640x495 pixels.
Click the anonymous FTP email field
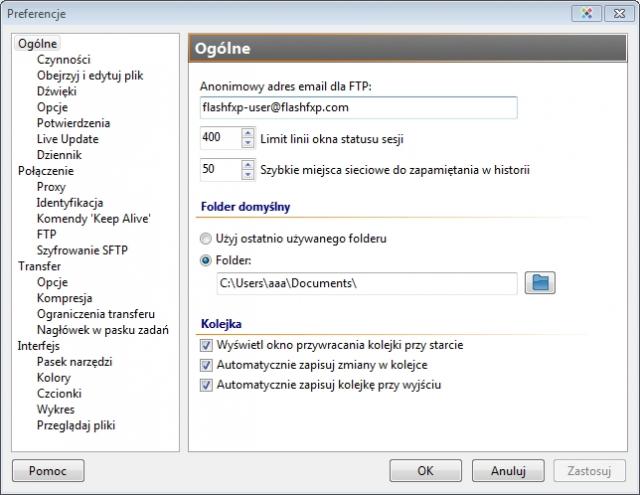[358, 106]
